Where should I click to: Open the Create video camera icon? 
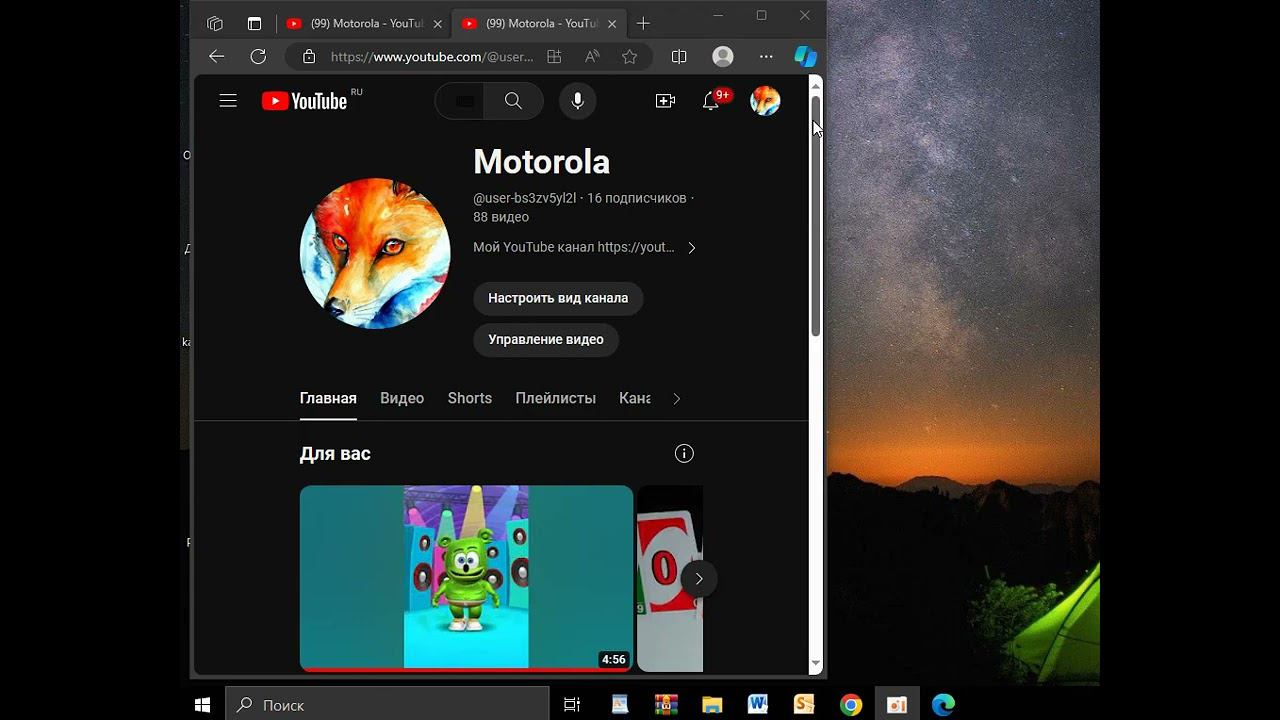[x=665, y=101]
